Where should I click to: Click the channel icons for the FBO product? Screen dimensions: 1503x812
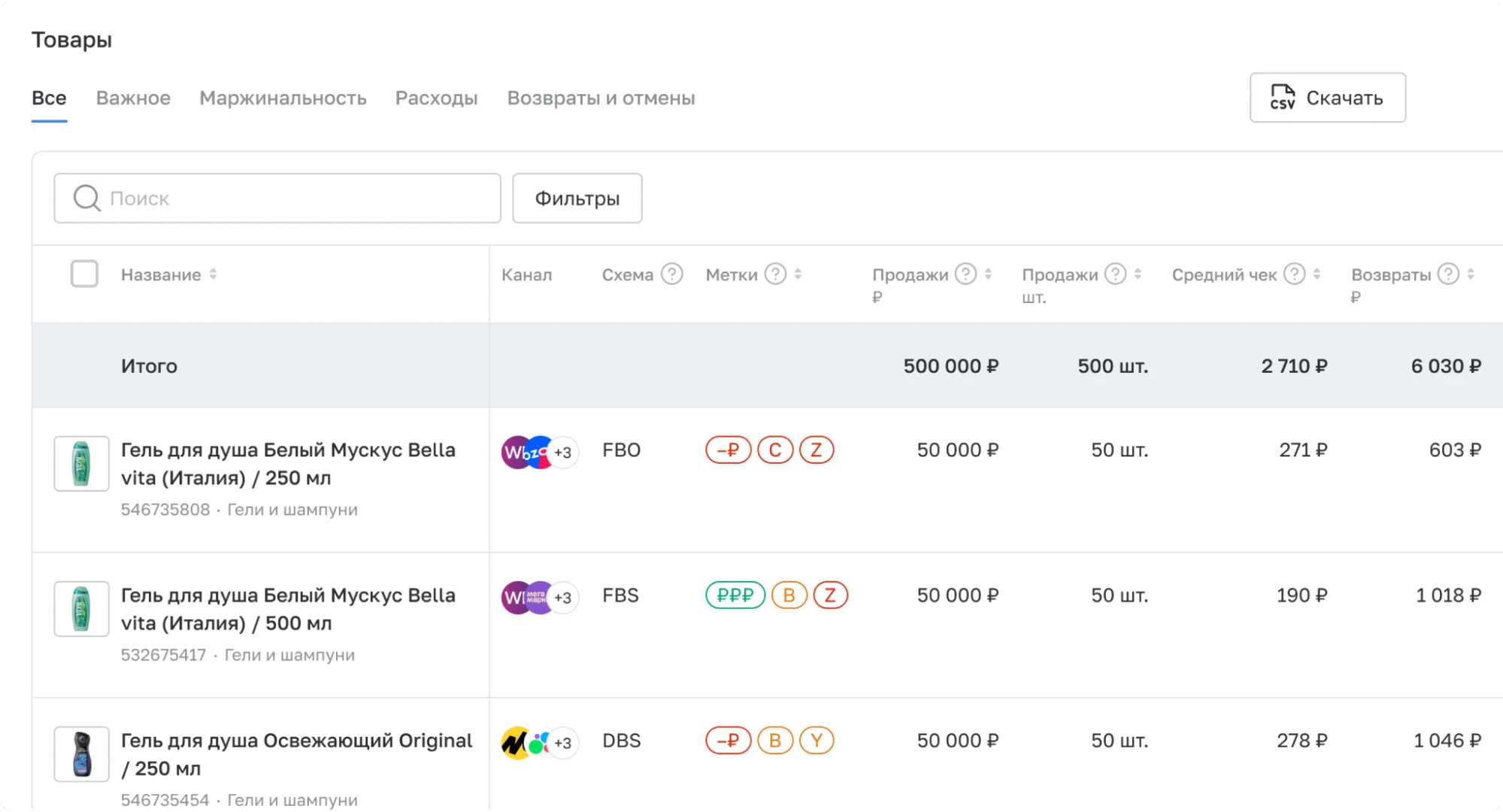[x=539, y=452]
